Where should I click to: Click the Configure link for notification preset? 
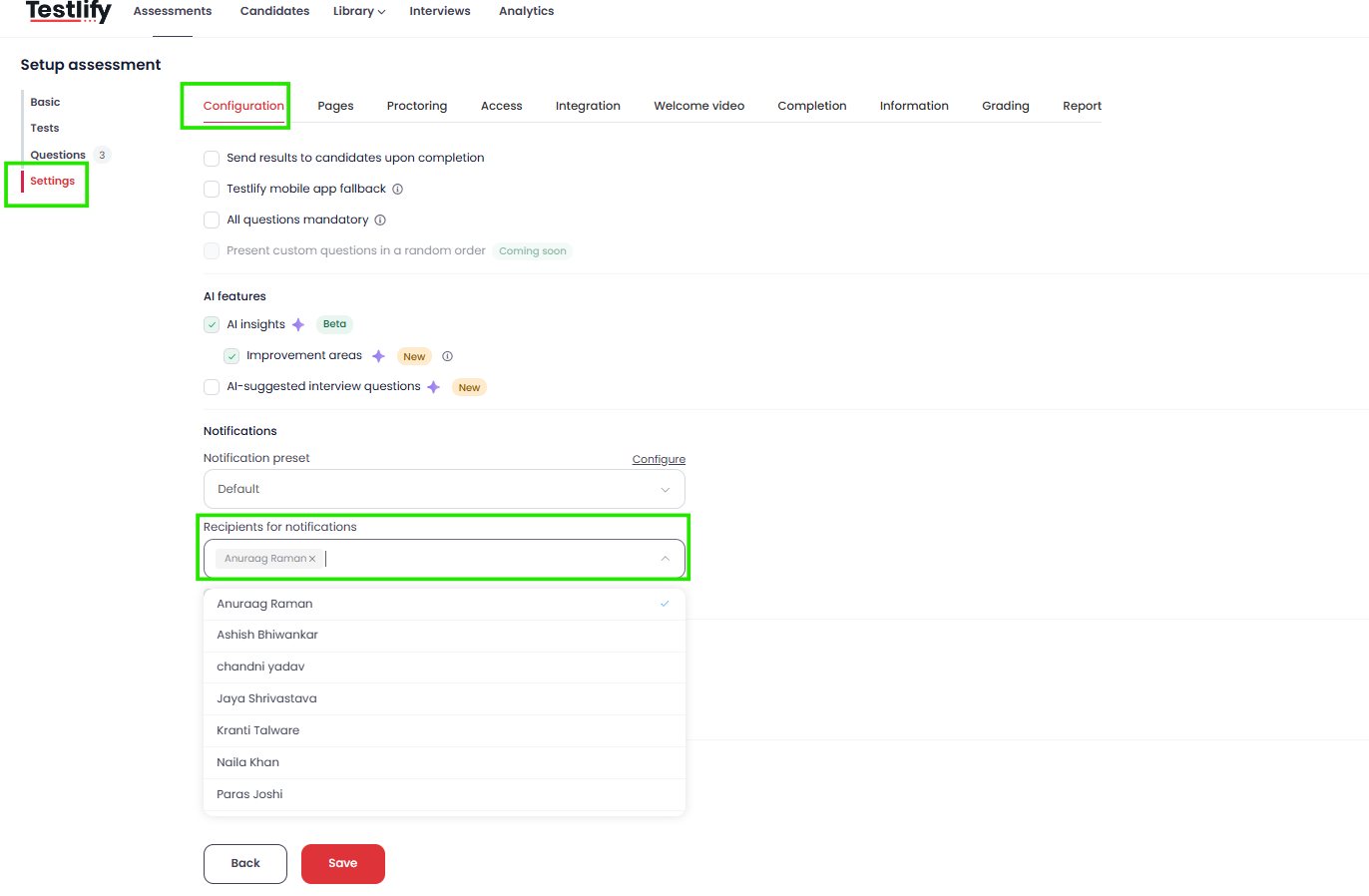click(659, 460)
